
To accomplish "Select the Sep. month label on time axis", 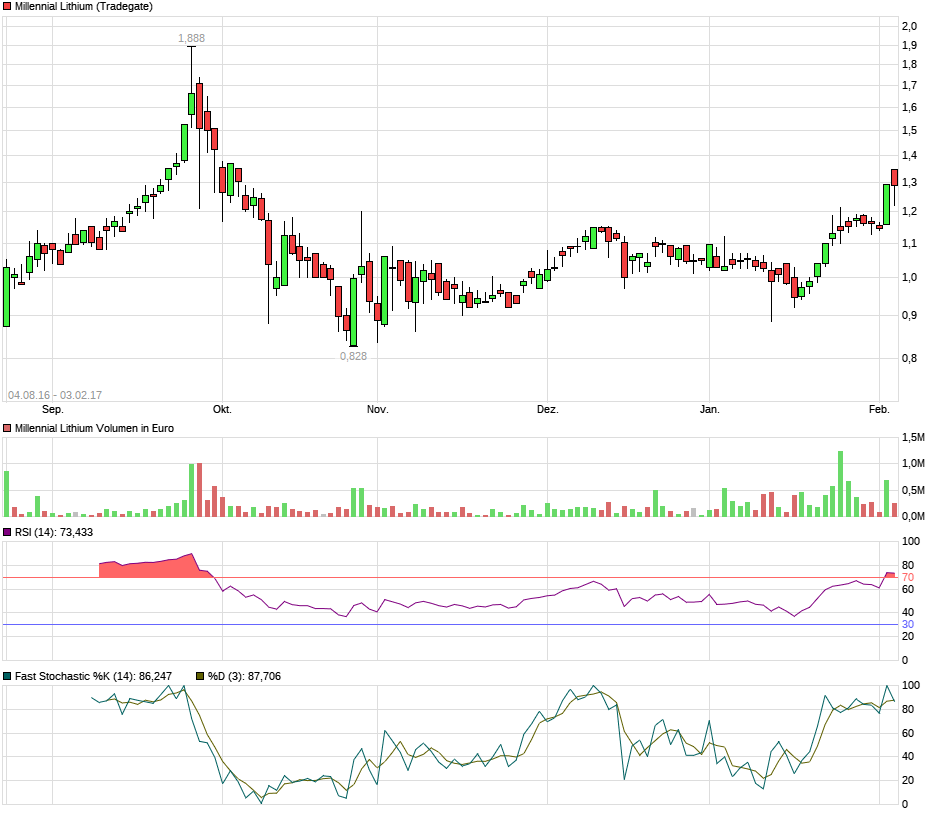I will [52, 410].
